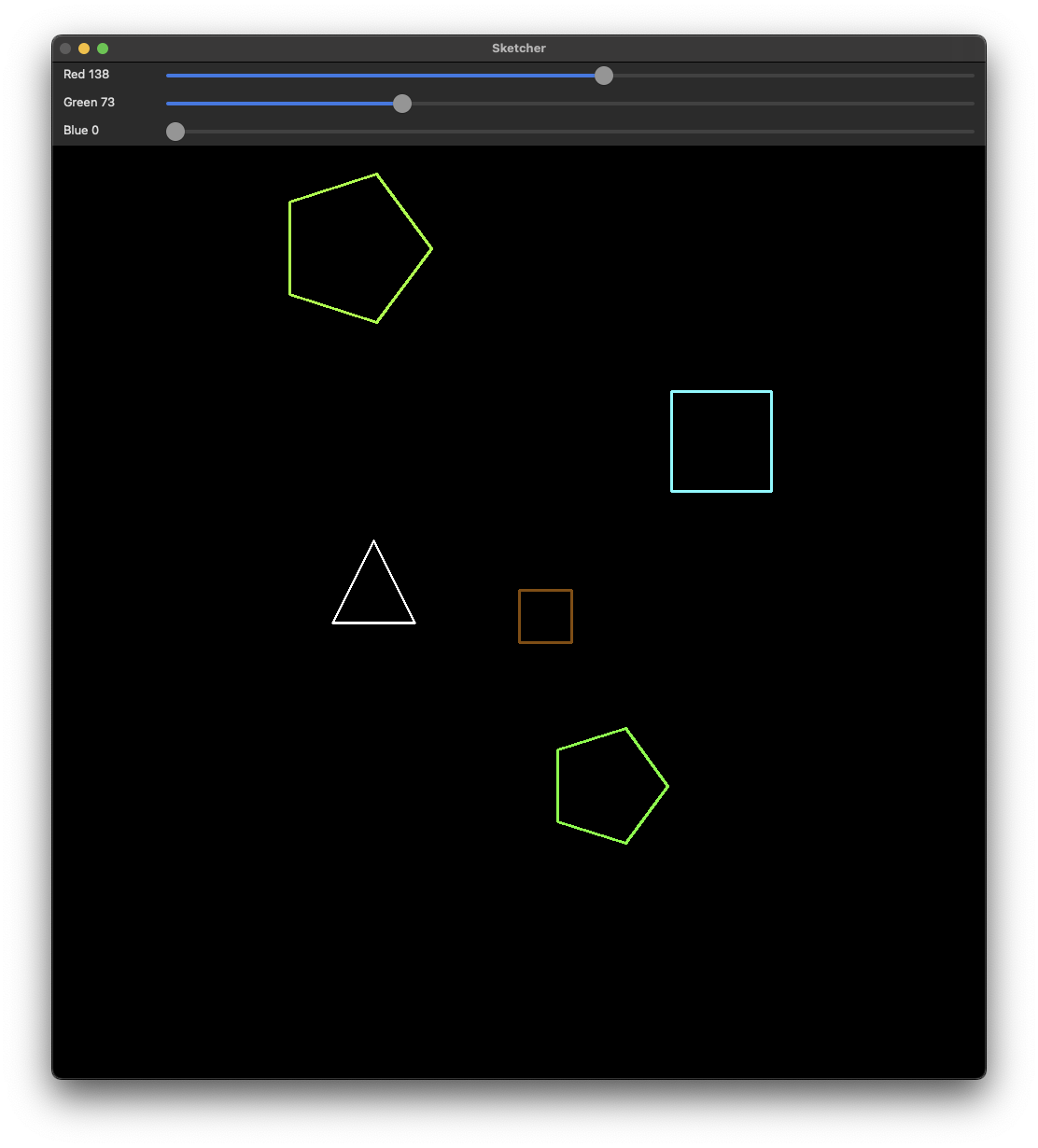This screenshot has height=1148, width=1038.
Task: Click the filled portion of the Red slider
Action: pyautogui.click(x=383, y=76)
